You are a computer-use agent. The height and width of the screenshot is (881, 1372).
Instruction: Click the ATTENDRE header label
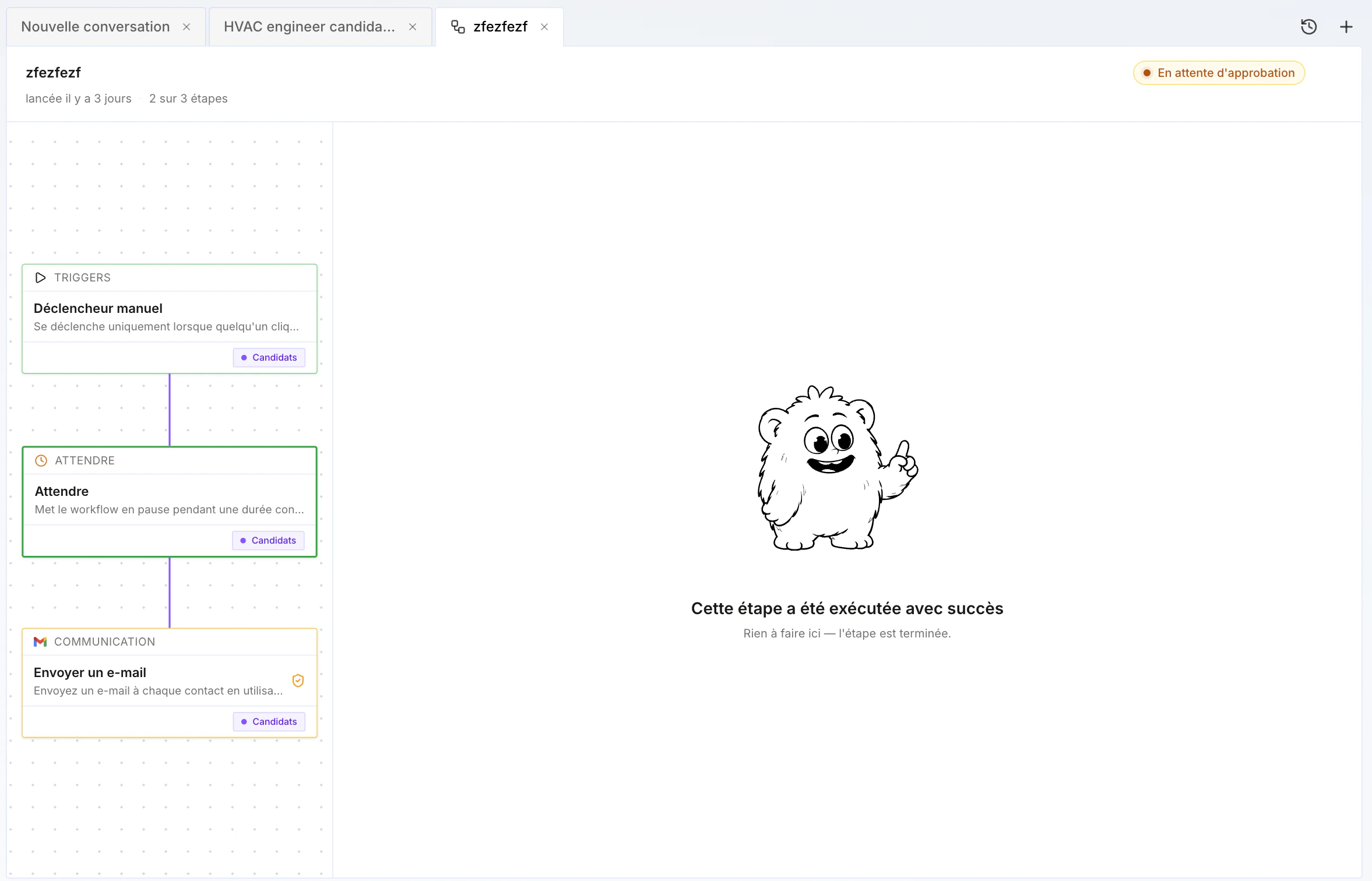(x=85, y=461)
